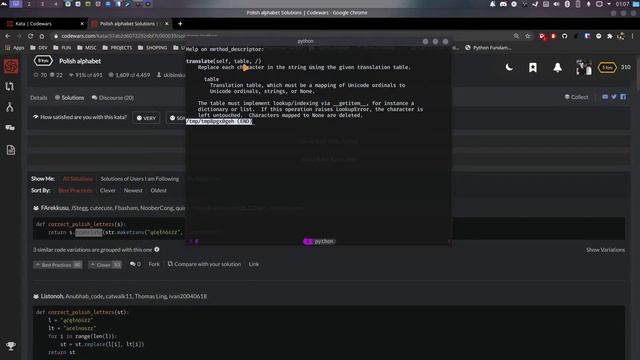Open volume control in top panel
This screenshot has height=360, width=640.
[x=556, y=4]
